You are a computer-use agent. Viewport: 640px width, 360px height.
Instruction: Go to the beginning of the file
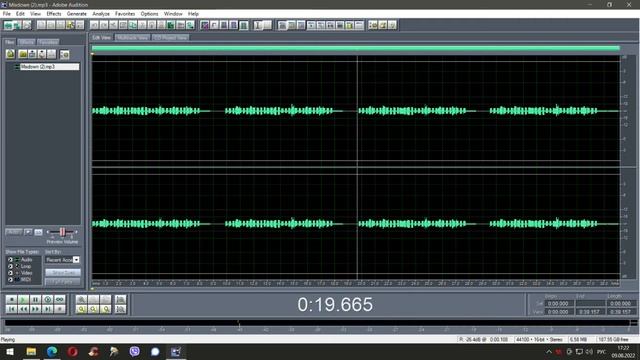pos(11,309)
